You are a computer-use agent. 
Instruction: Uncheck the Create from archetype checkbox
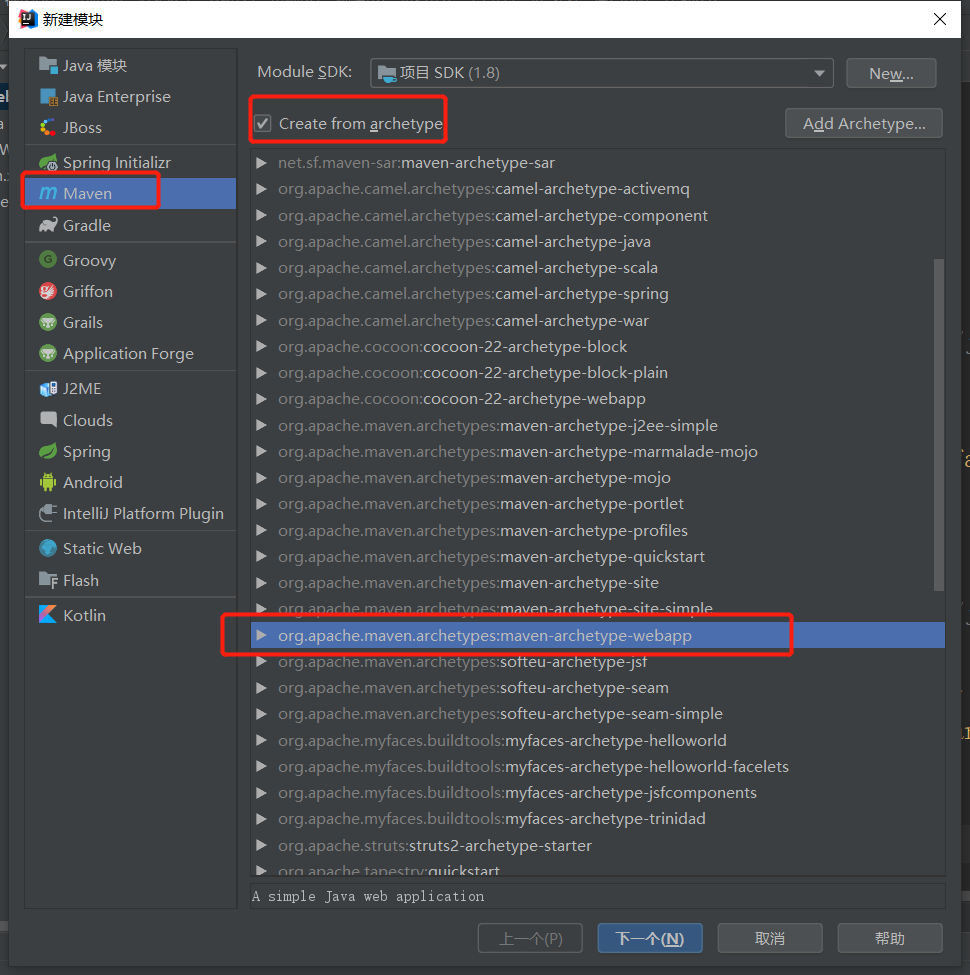click(x=263, y=124)
